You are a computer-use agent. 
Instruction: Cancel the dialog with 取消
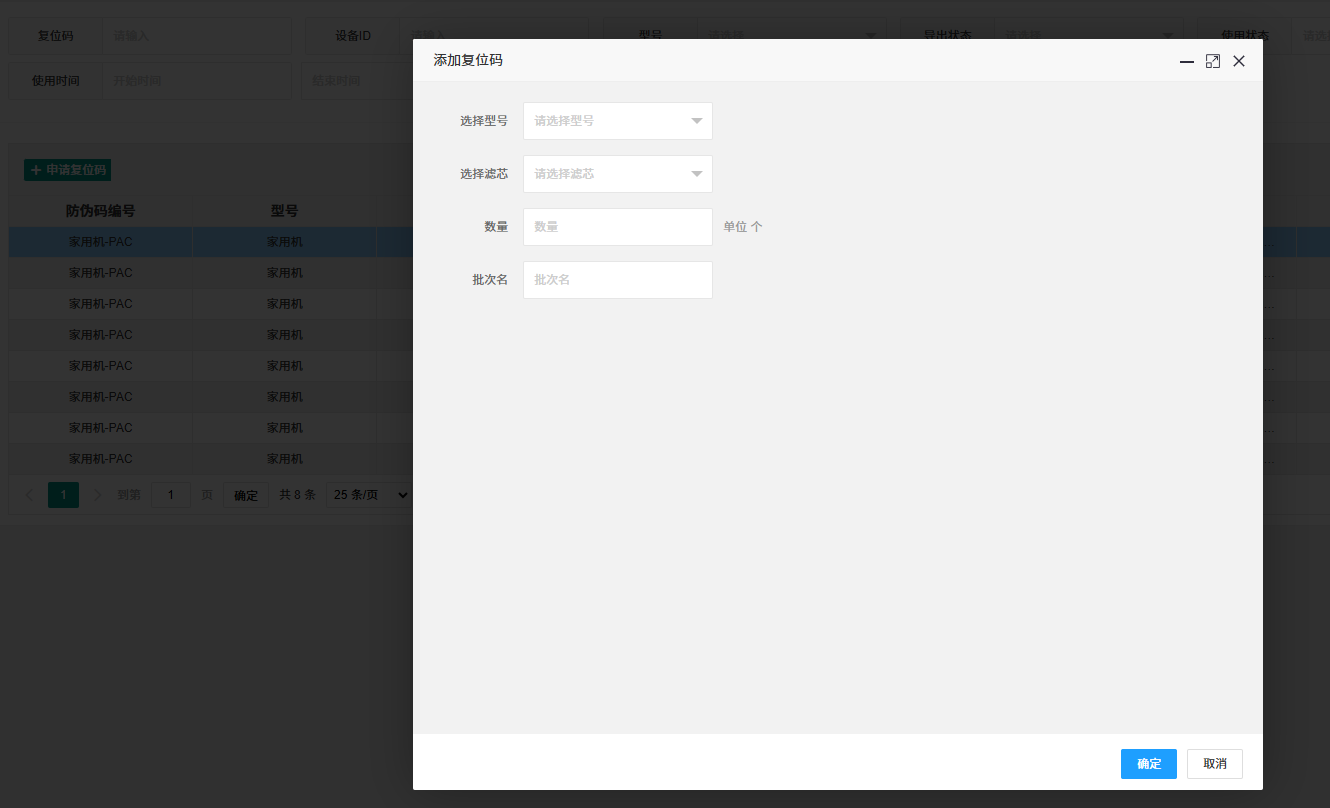(x=1215, y=764)
